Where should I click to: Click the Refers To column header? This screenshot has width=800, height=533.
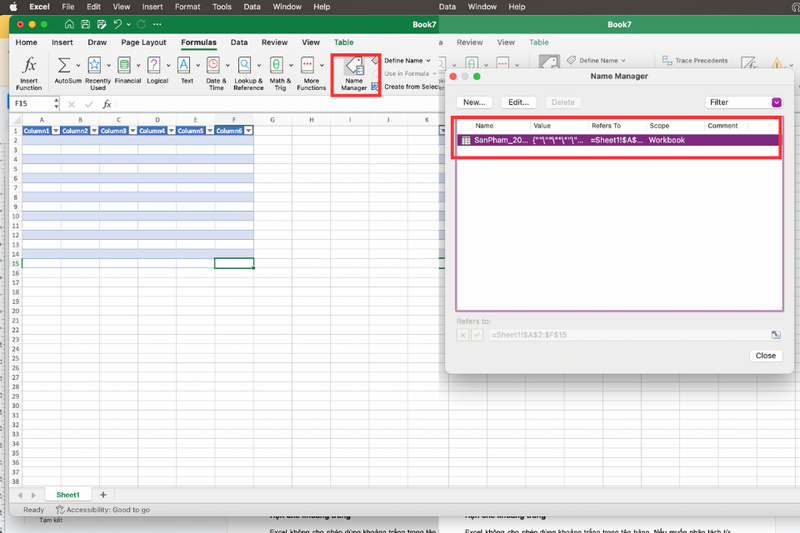coord(606,125)
